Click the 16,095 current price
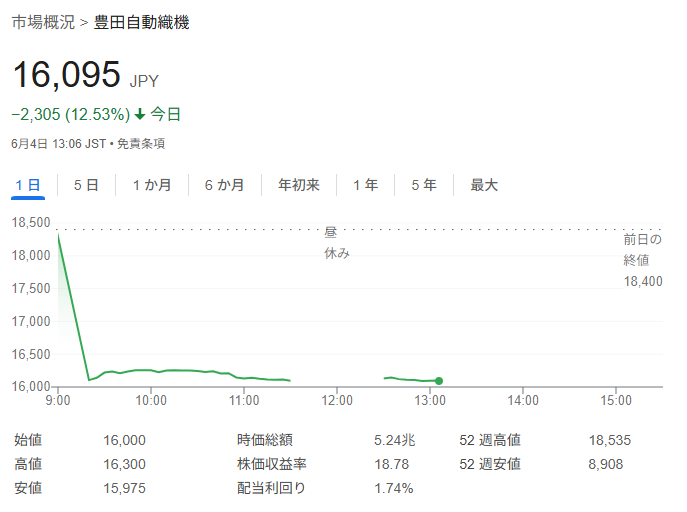 pyautogui.click(x=67, y=74)
